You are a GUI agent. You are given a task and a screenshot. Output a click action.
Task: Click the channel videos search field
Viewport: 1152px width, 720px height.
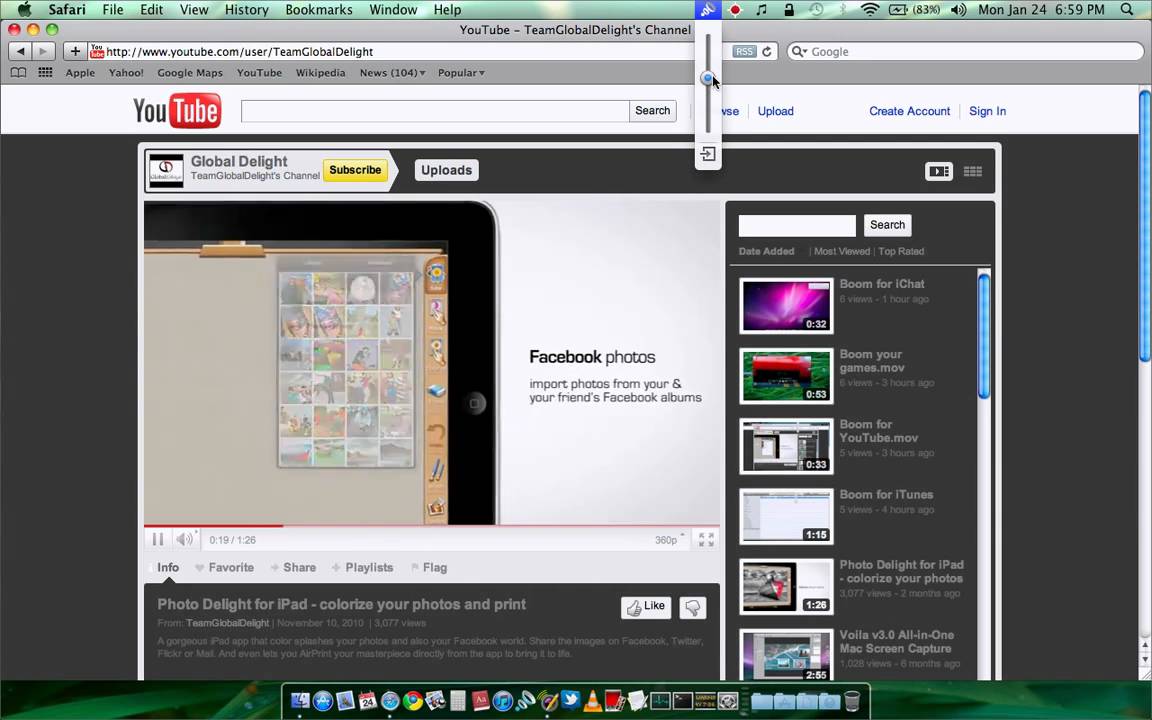(797, 225)
